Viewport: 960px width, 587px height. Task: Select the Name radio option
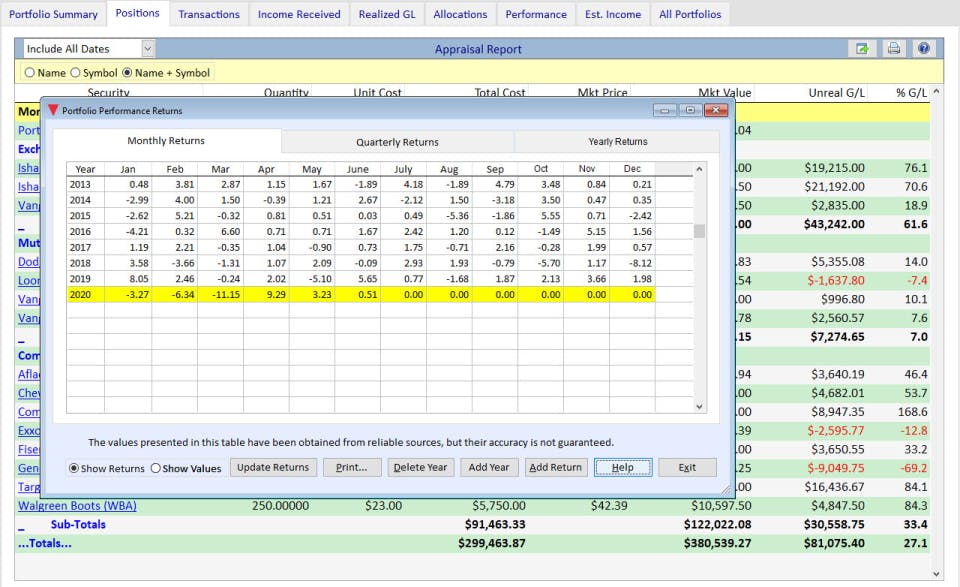pyautogui.click(x=29, y=73)
